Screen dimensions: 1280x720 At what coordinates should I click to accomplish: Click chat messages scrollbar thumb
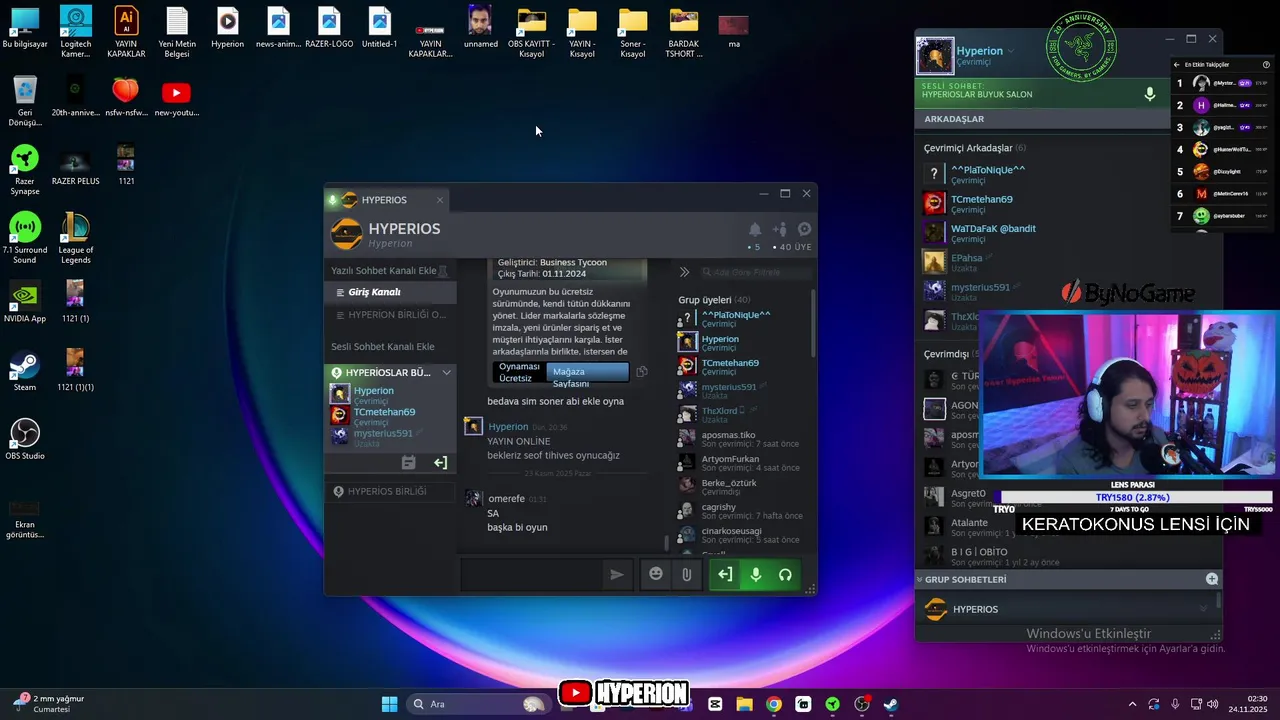point(667,543)
